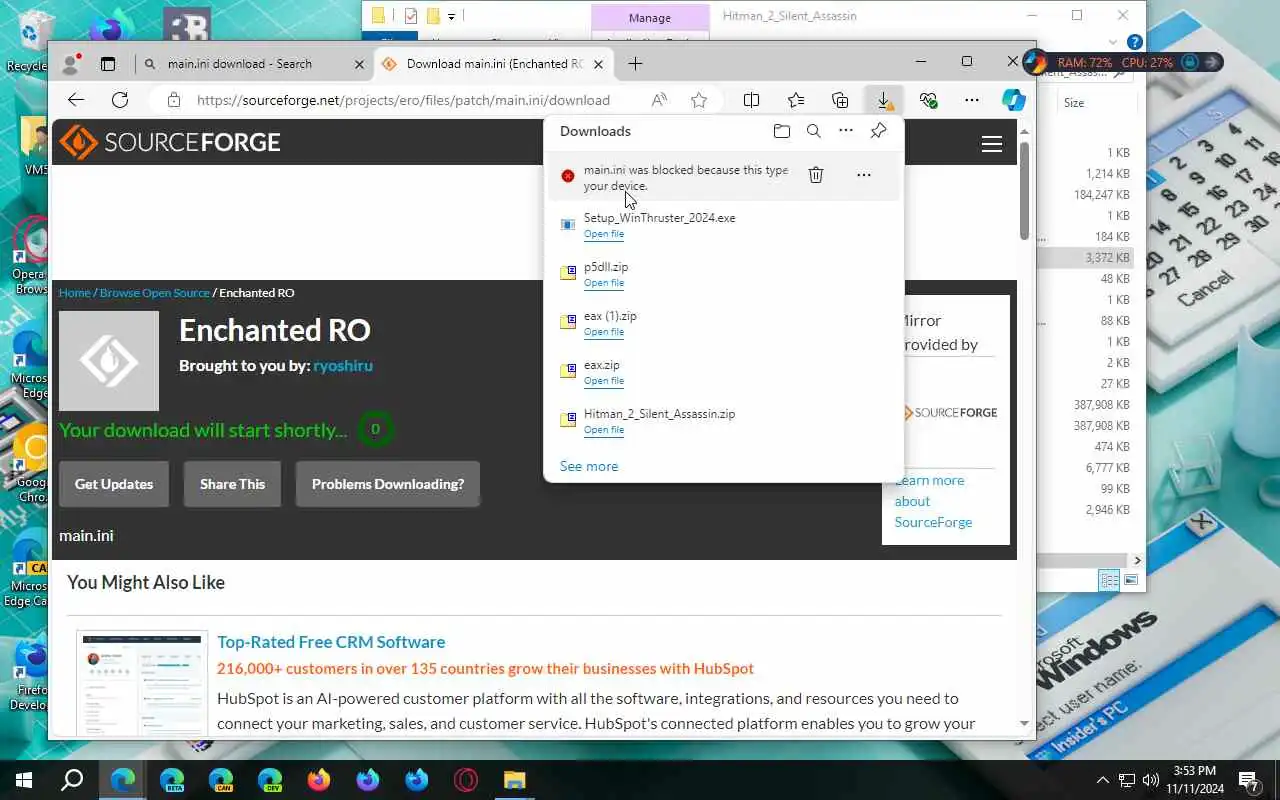
Task: Open File Explorer from taskbar
Action: click(x=514, y=780)
